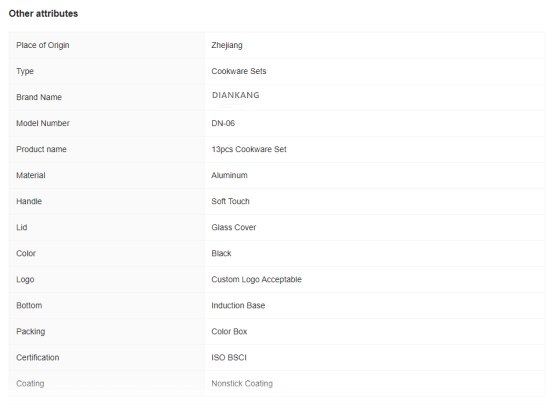Click the 'Induction Base' bottom value
This screenshot has height=418, width=554.
click(x=238, y=306)
